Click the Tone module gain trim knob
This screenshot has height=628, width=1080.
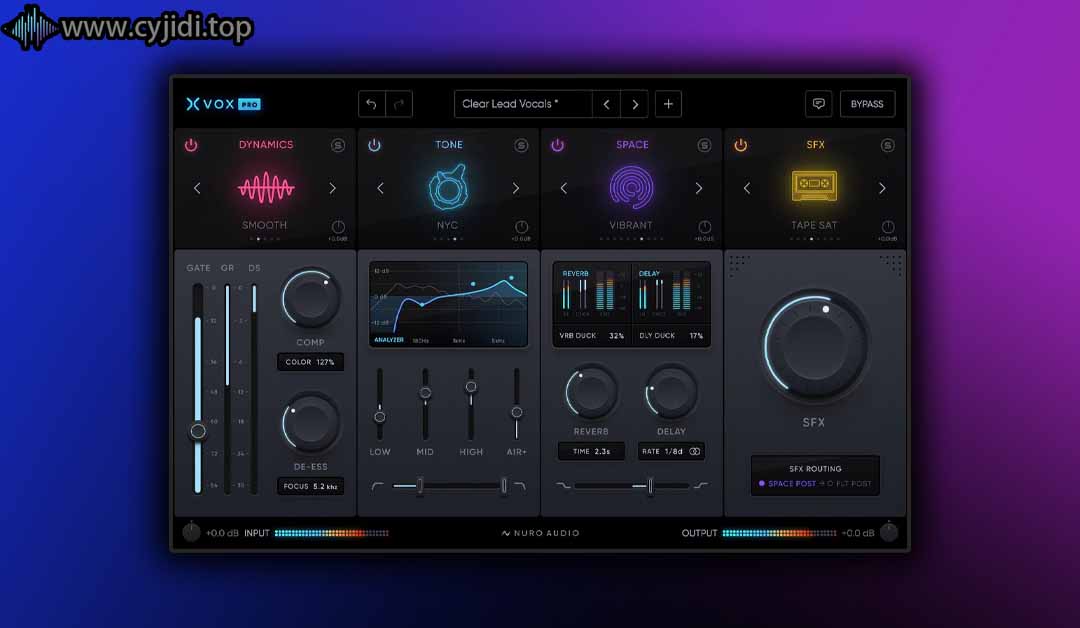521,227
